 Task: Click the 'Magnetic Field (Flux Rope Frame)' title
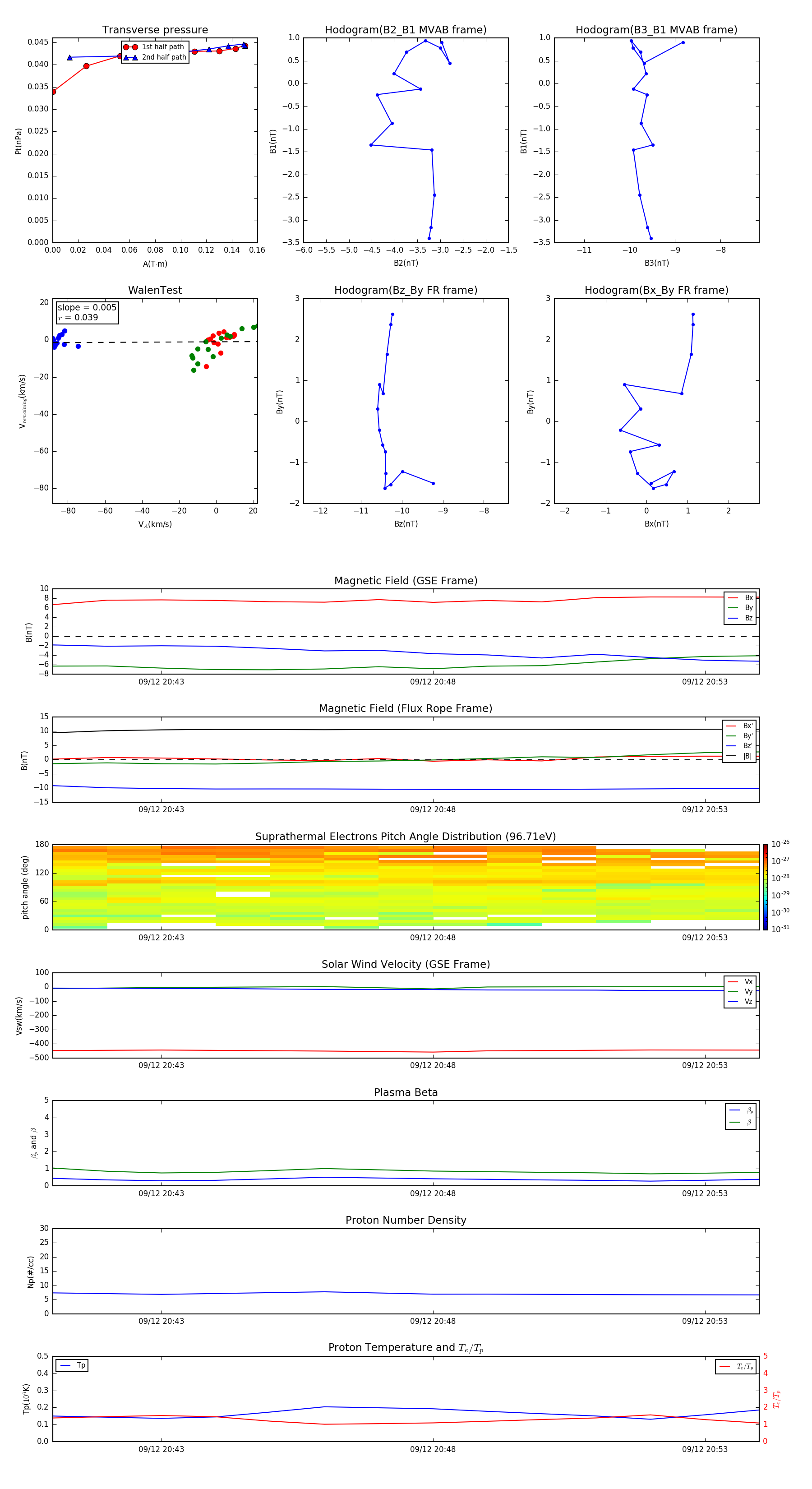click(406, 708)
